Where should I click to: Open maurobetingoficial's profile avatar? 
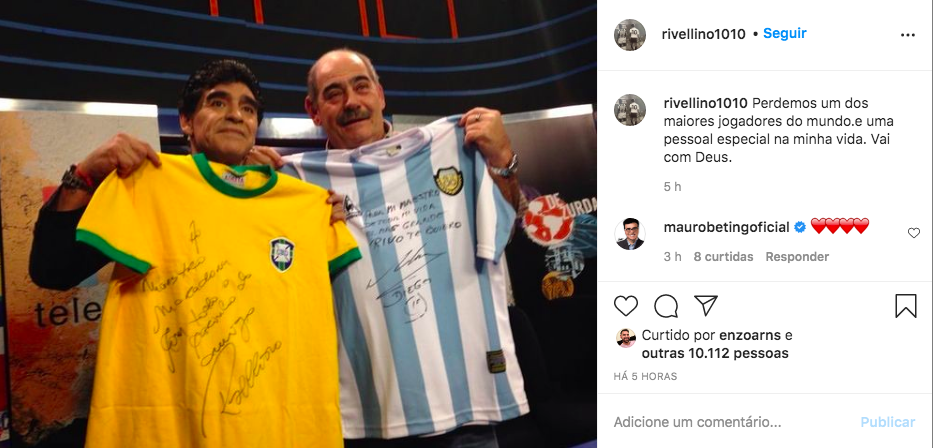(x=630, y=234)
